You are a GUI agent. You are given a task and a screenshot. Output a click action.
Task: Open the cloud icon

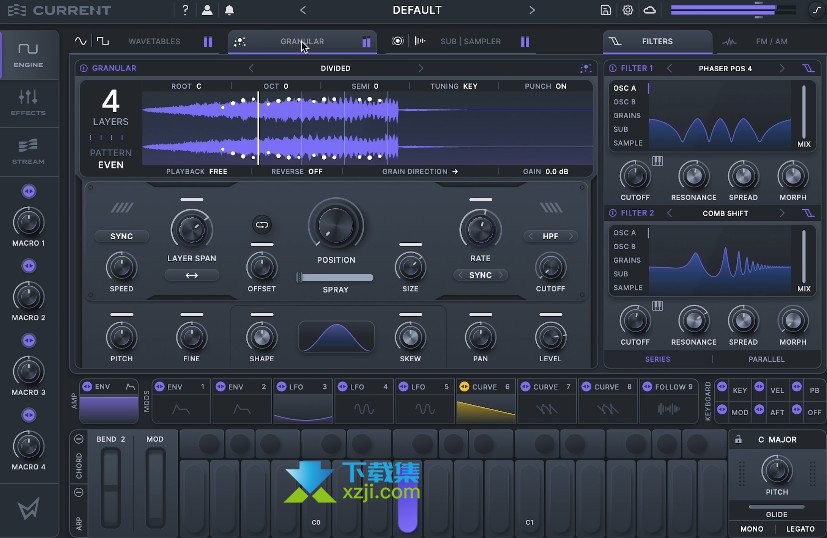pyautogui.click(x=650, y=10)
